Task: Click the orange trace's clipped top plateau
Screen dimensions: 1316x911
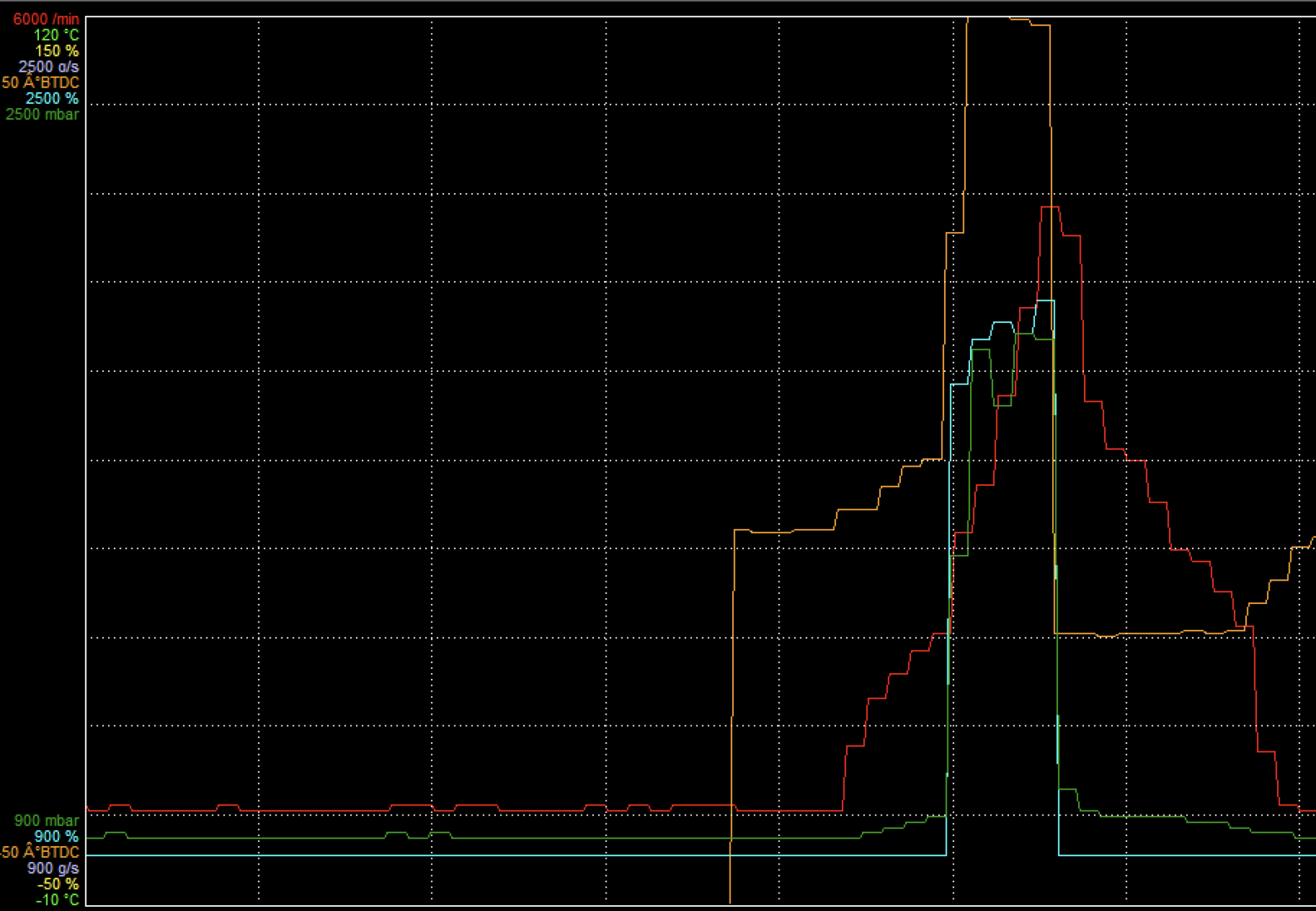Action: tap(995, 18)
